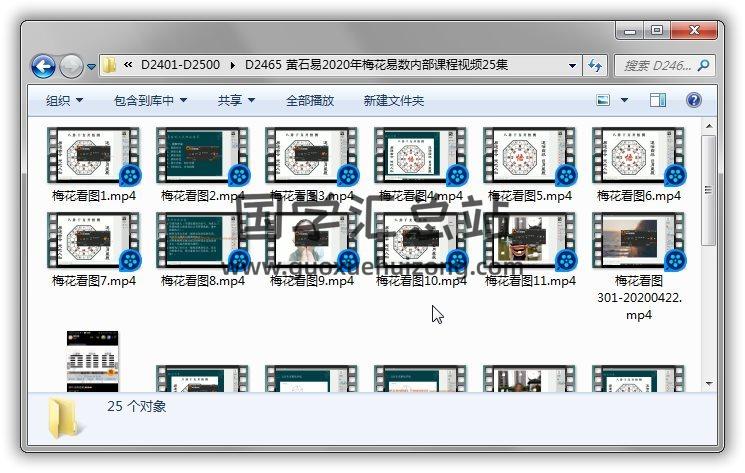Click the file name 梅花看图7.mp4

click(94, 281)
